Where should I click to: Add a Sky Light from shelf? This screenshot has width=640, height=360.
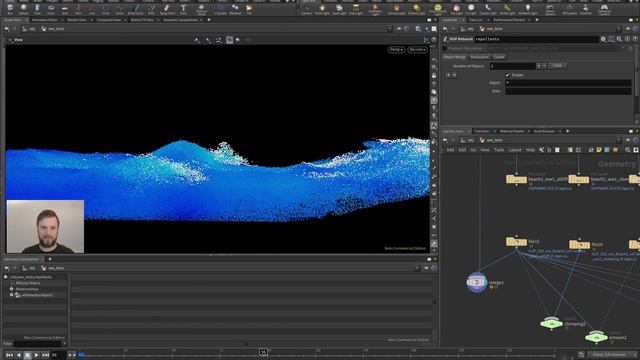456,9
